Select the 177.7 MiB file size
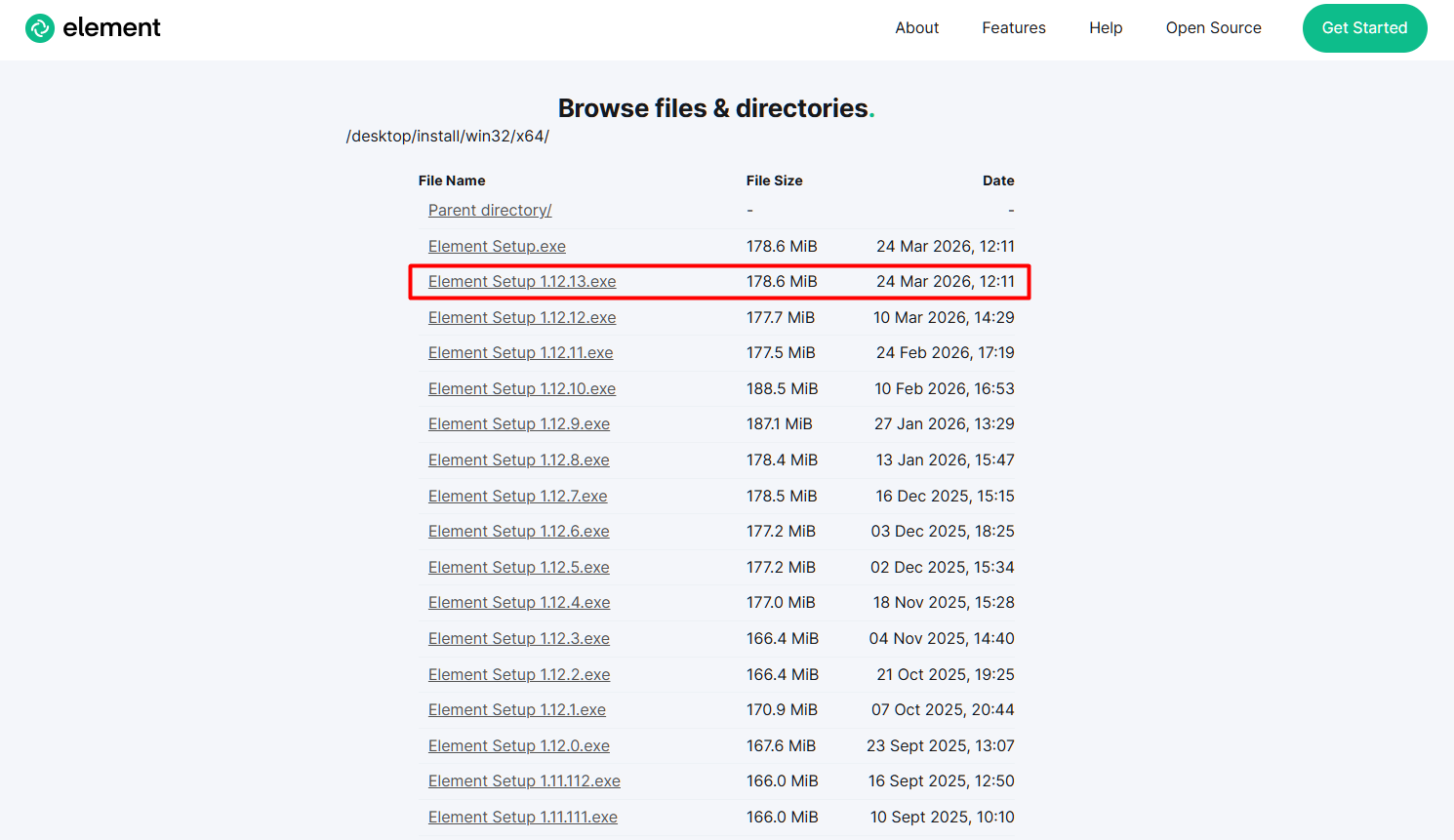Screen dimensions: 1454x840 point(781,318)
